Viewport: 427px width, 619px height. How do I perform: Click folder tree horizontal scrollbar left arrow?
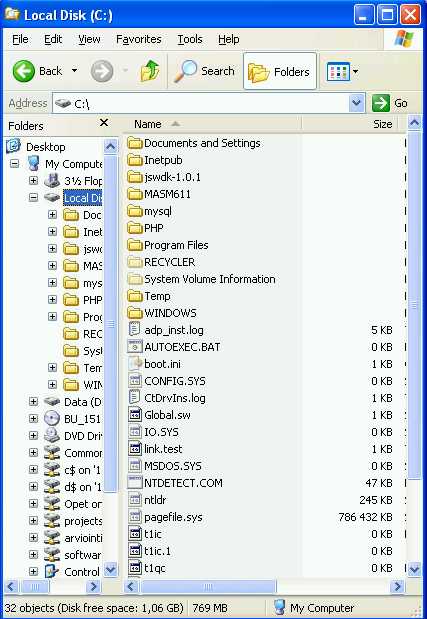point(11,587)
